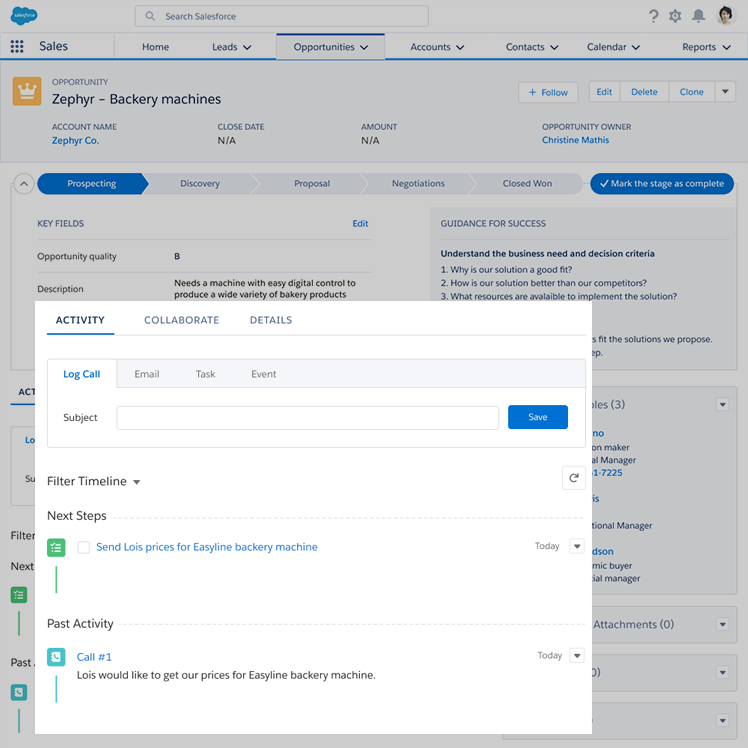Select the Task composer tab
748x748 pixels.
point(206,374)
